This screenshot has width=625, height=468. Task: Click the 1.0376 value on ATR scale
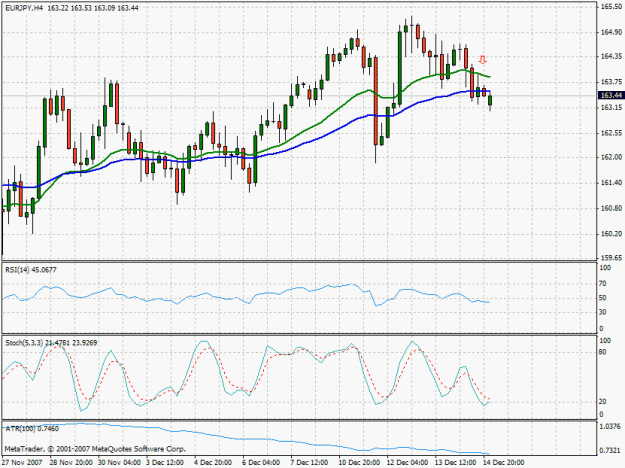pos(610,427)
